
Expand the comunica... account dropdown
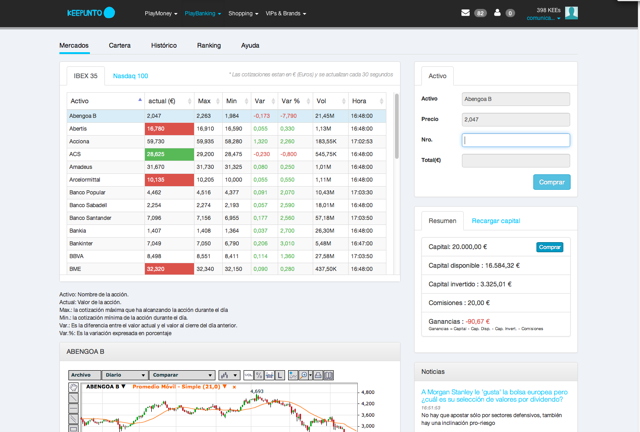pyautogui.click(x=543, y=18)
